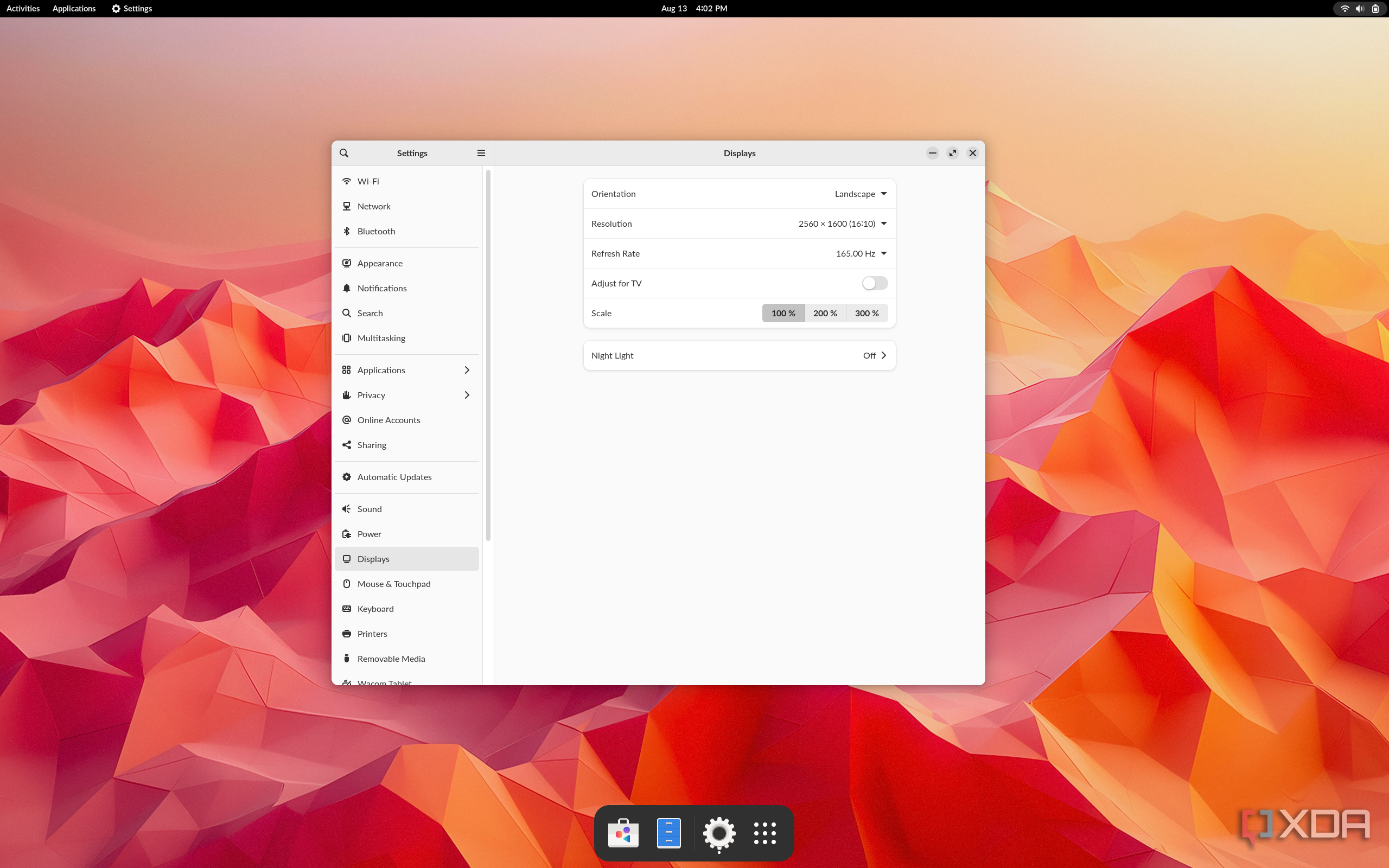Image resolution: width=1389 pixels, height=868 pixels.
Task: Click the Keyboard icon in sidebar
Action: (347, 609)
